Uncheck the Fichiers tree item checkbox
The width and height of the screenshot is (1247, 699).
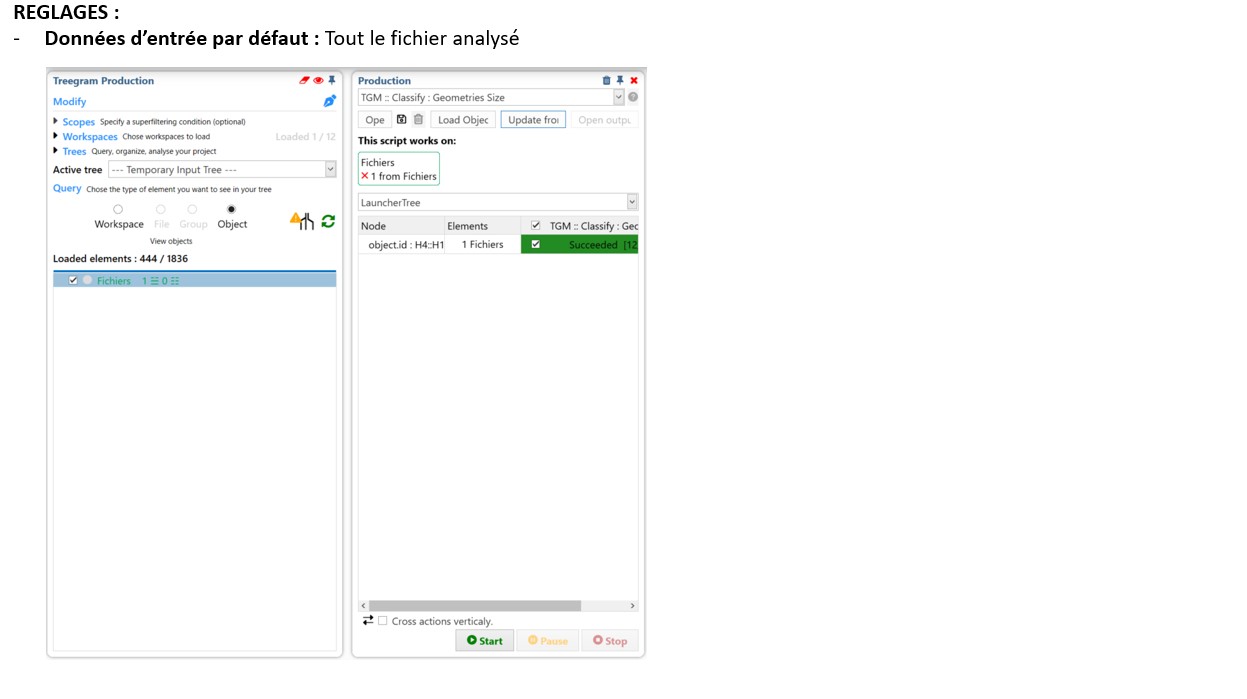[73, 281]
